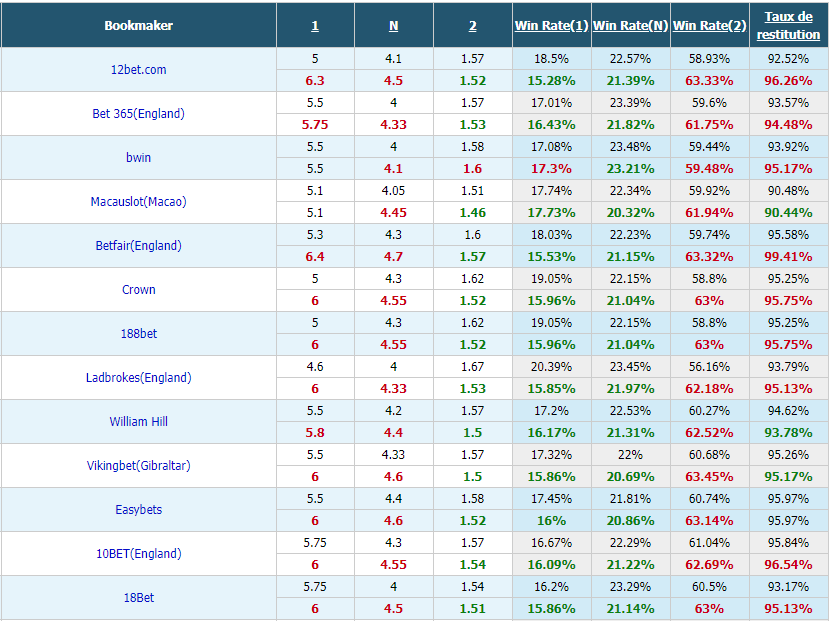Viewport: 830px width, 621px height.
Task: Open the Easybets bookmaker link
Action: 138,509
